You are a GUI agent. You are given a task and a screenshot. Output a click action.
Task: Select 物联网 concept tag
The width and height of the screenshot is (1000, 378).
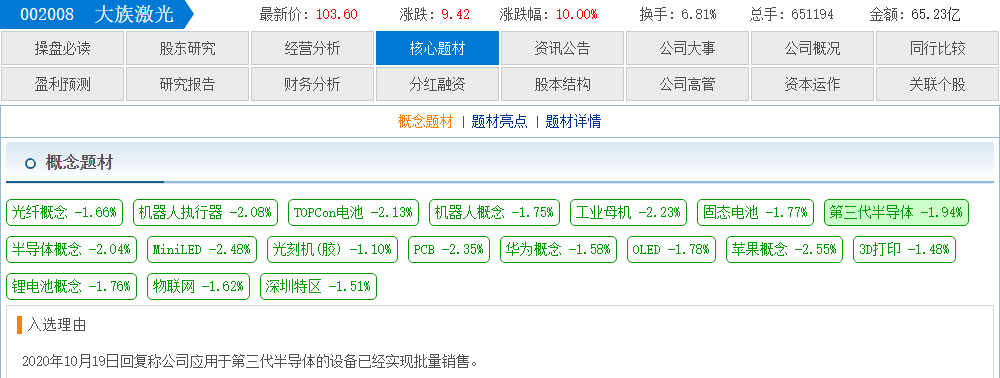(198, 286)
